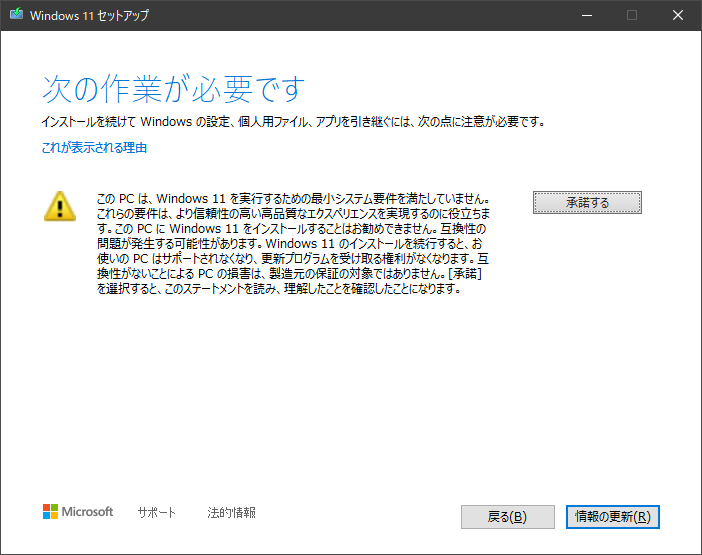Click the 承諾する accept button
The height and width of the screenshot is (555, 702).
(587, 203)
